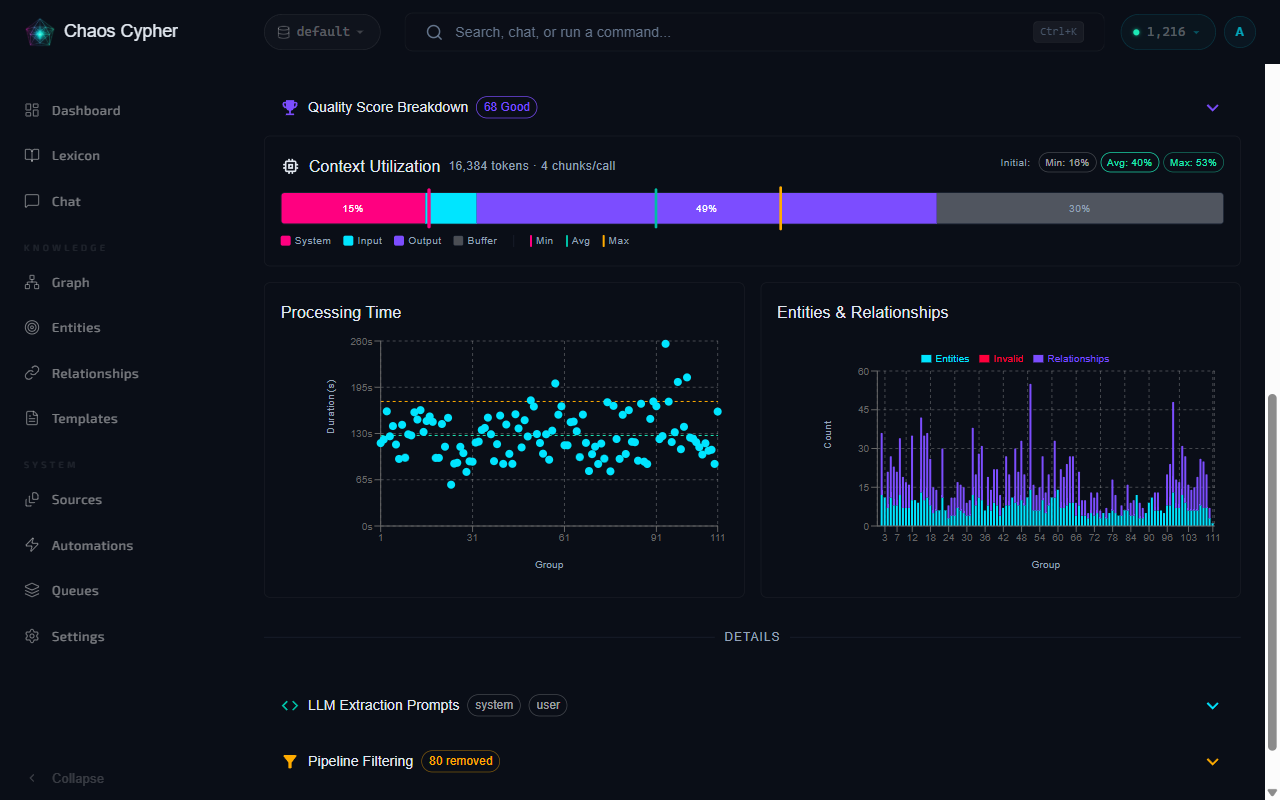Click the Relationships link icon
This screenshot has width=1280, height=800.
[x=32, y=373]
